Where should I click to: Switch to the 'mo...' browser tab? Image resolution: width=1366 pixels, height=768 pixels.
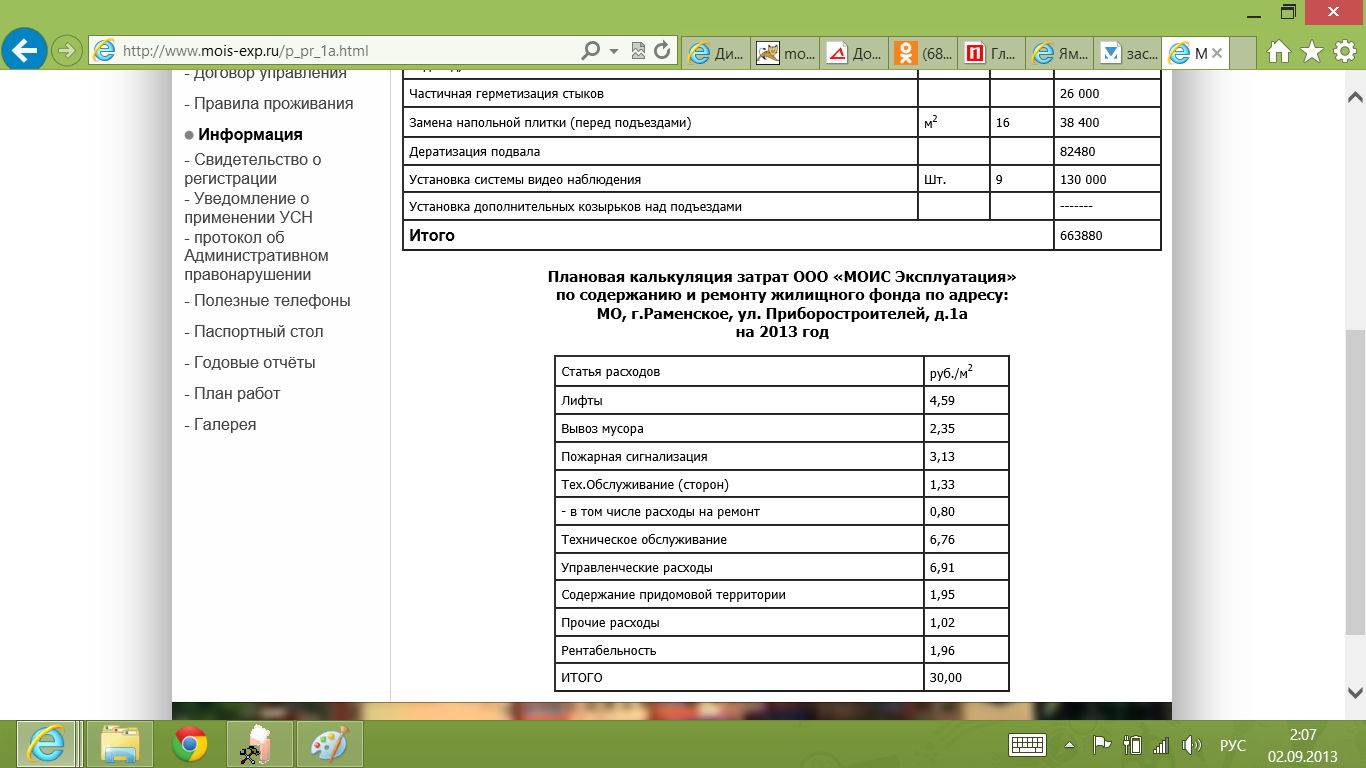pos(784,53)
